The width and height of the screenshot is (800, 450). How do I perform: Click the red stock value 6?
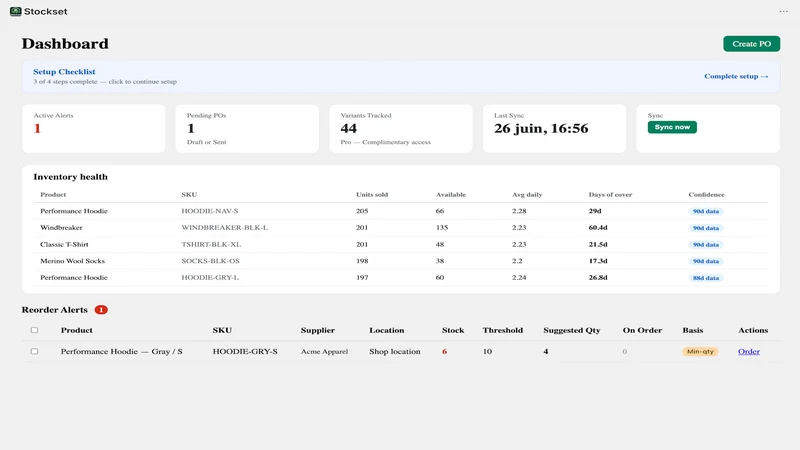444,352
